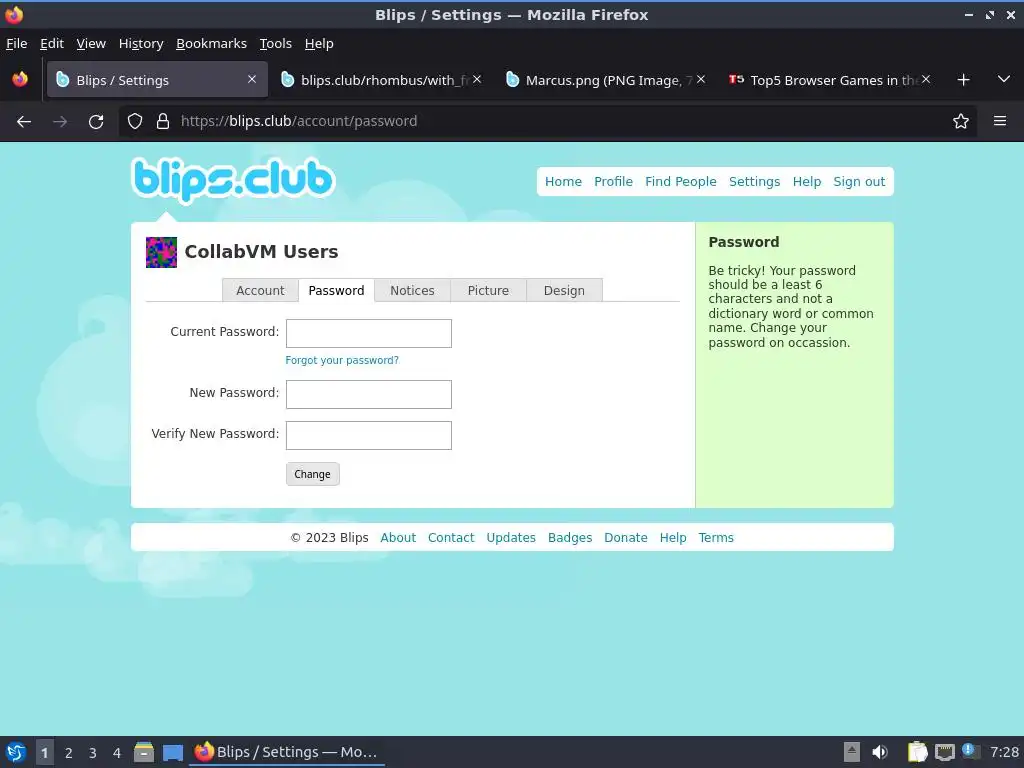Open Updates footer link
This screenshot has width=1024, height=768.
(511, 537)
